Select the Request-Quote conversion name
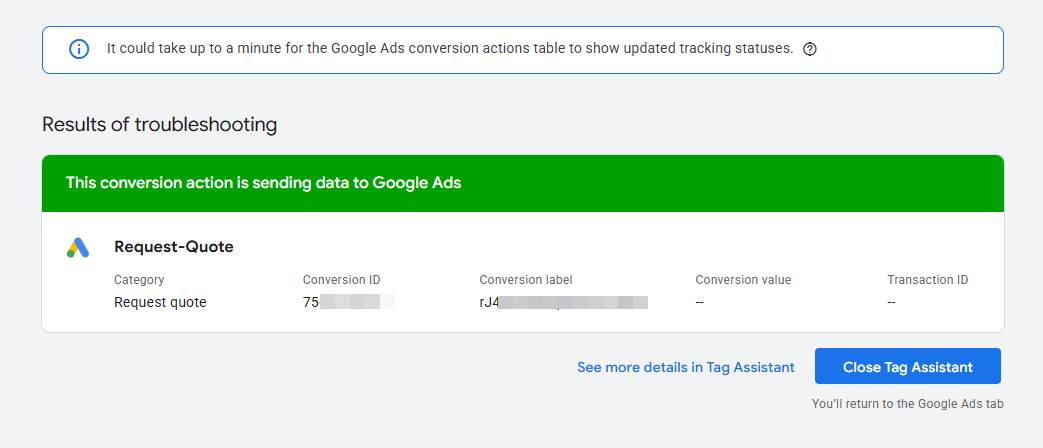The height and width of the screenshot is (448, 1043). (x=174, y=247)
